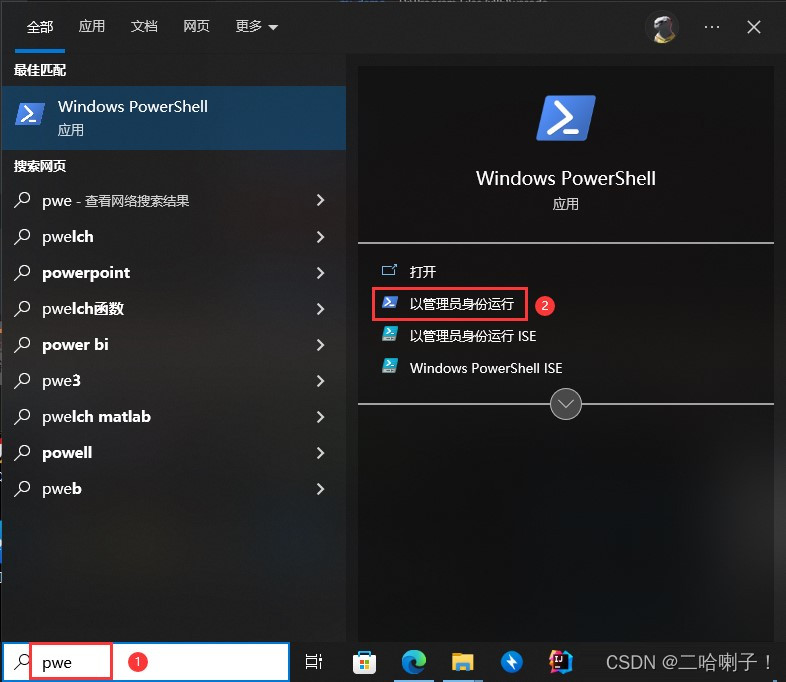Expand the arrow next to 'pwe3'
This screenshot has height=682, width=786.
point(321,381)
